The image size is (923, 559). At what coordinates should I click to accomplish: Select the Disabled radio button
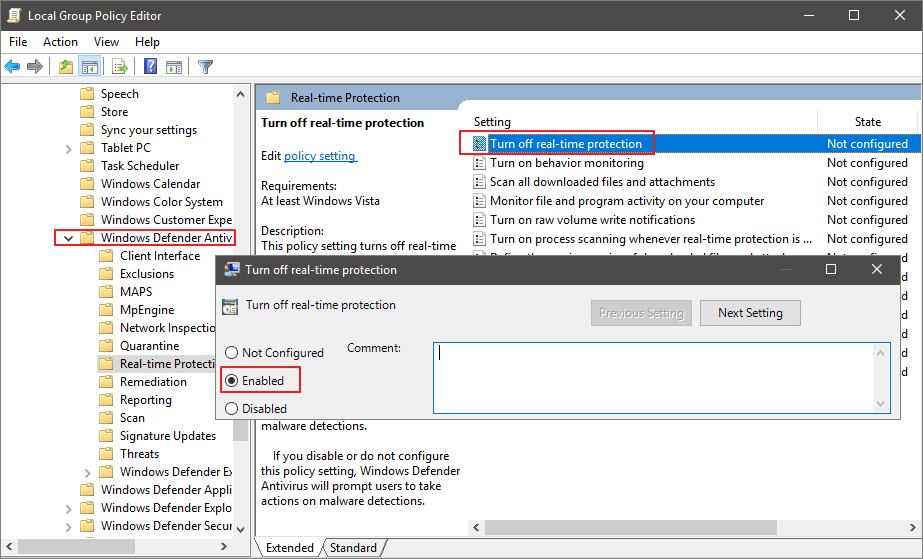[x=232, y=409]
